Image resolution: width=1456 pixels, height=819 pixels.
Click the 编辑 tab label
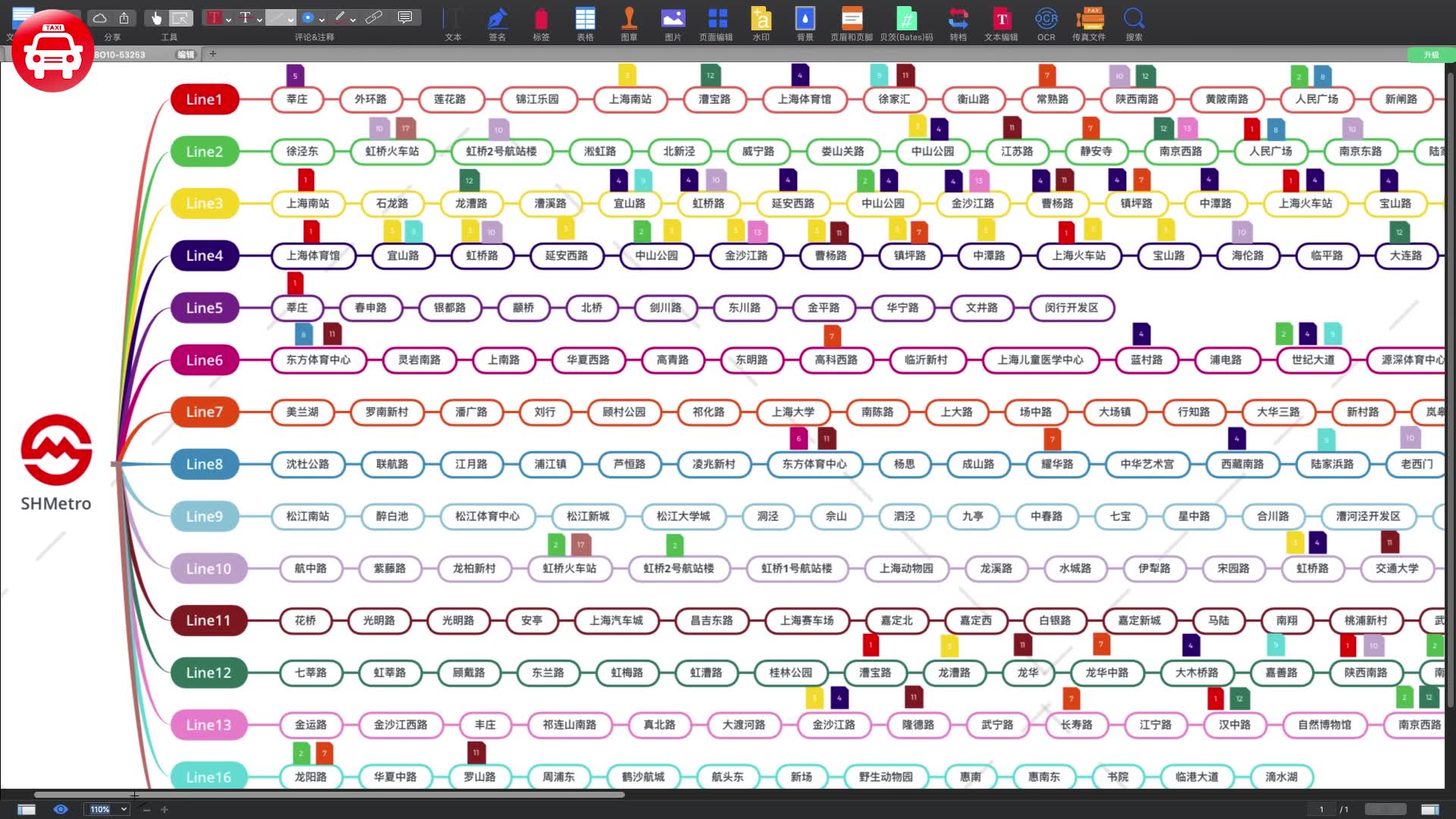coord(185,55)
